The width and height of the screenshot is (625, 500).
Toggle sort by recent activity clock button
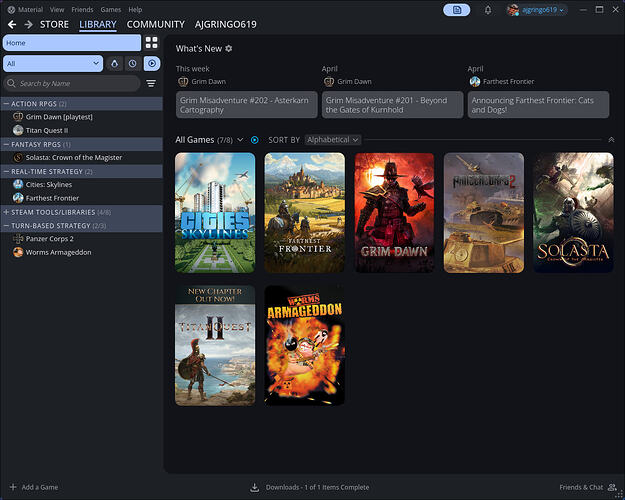pos(132,63)
